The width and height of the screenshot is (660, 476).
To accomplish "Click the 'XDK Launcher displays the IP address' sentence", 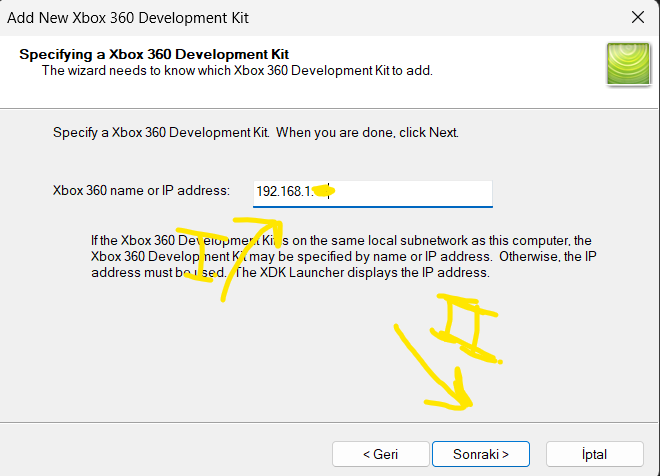I will coord(362,273).
